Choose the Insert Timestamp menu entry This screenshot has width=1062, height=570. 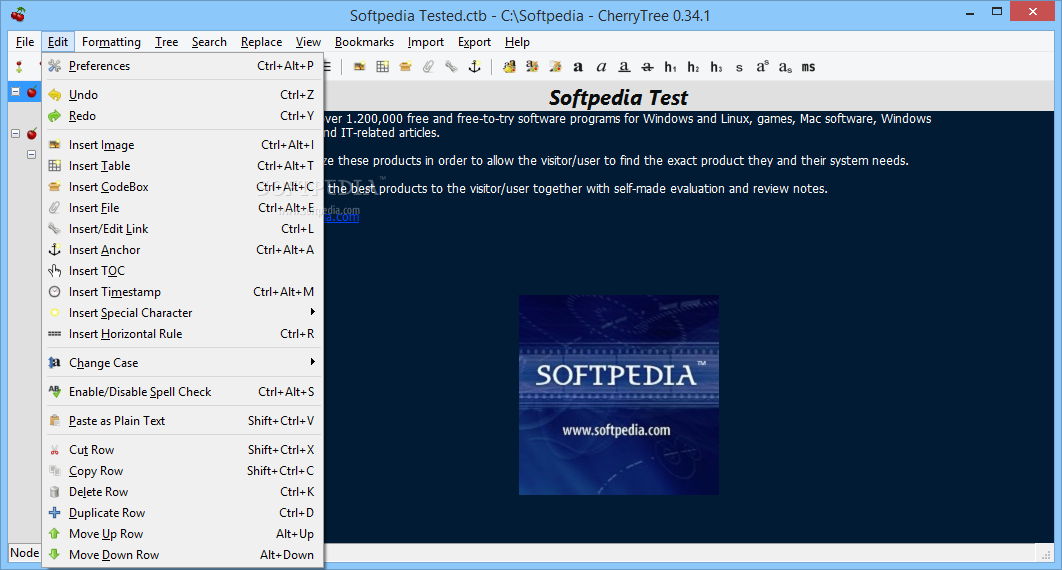tap(183, 292)
